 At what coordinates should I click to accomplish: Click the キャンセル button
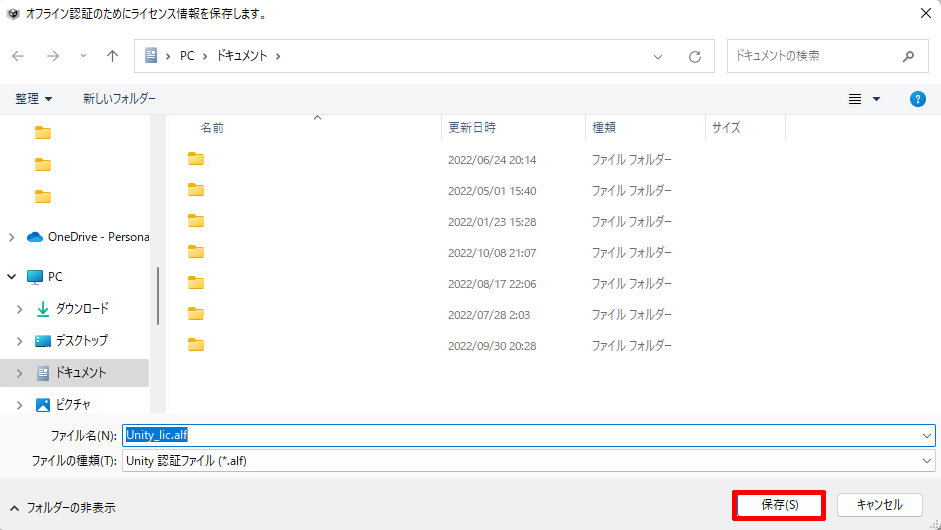click(879, 505)
